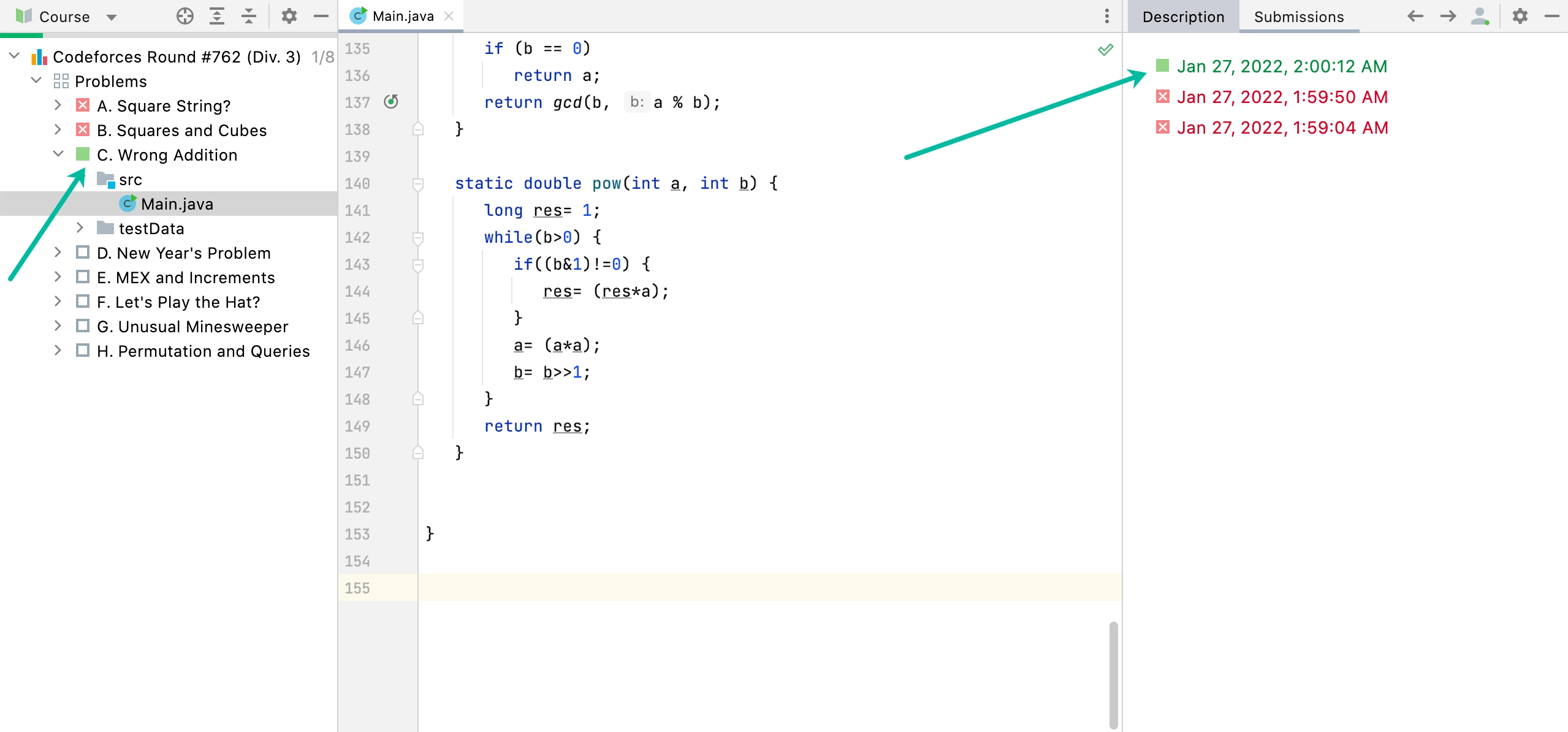Open failed submission Jan 27, 2022, 1:59:50 AM
The height and width of the screenshot is (732, 1568).
(x=1282, y=97)
